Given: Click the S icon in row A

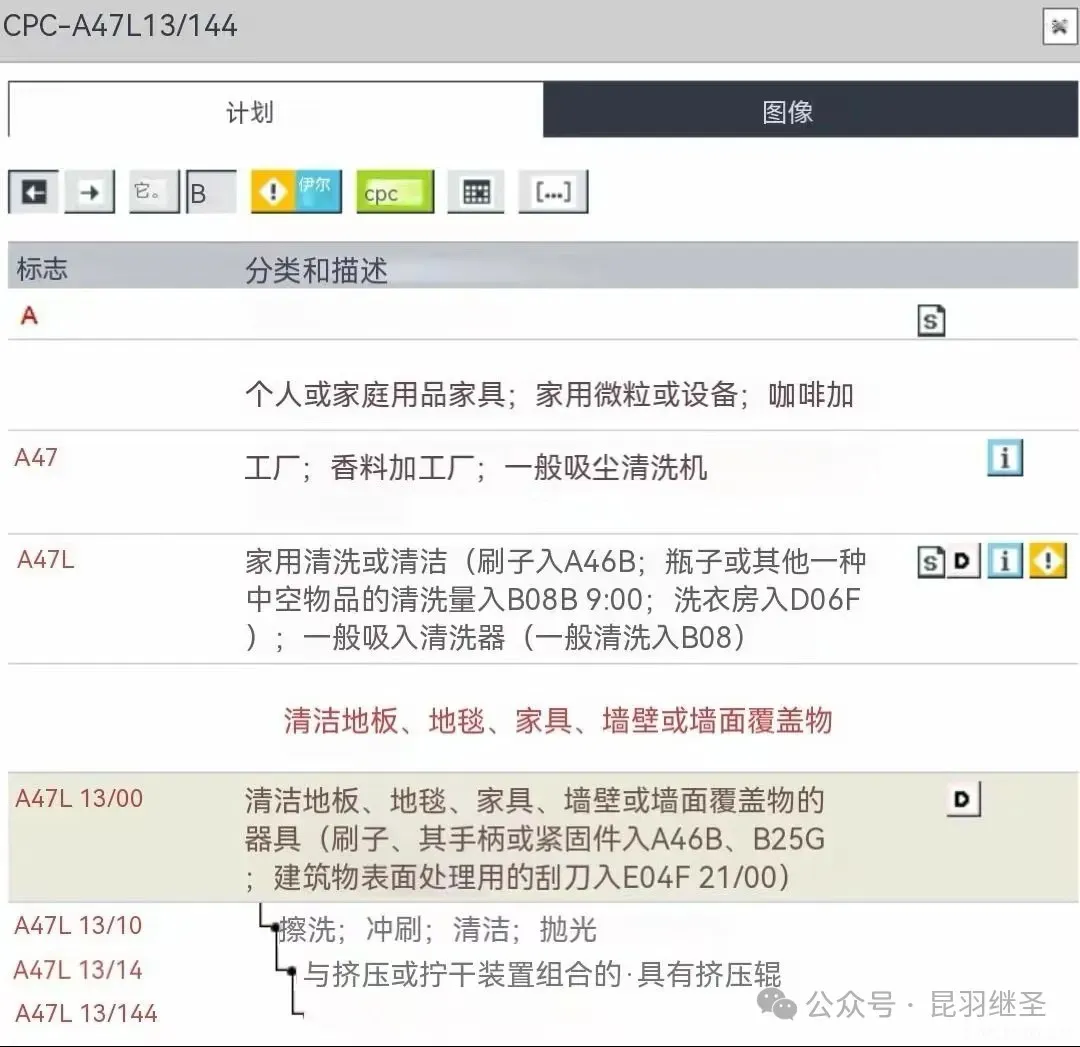Looking at the screenshot, I should coord(931,320).
